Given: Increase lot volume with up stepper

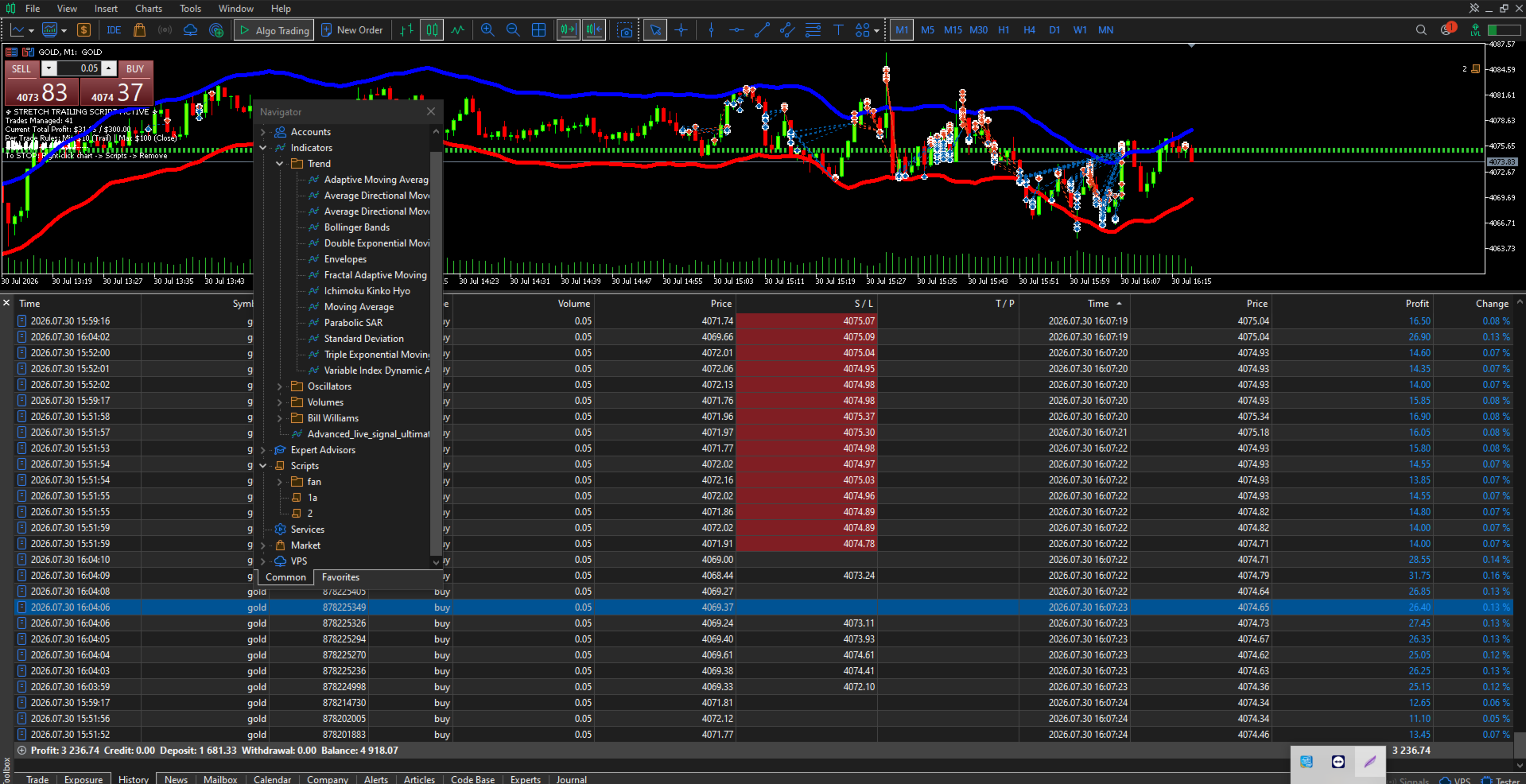Looking at the screenshot, I should tap(109, 68).
